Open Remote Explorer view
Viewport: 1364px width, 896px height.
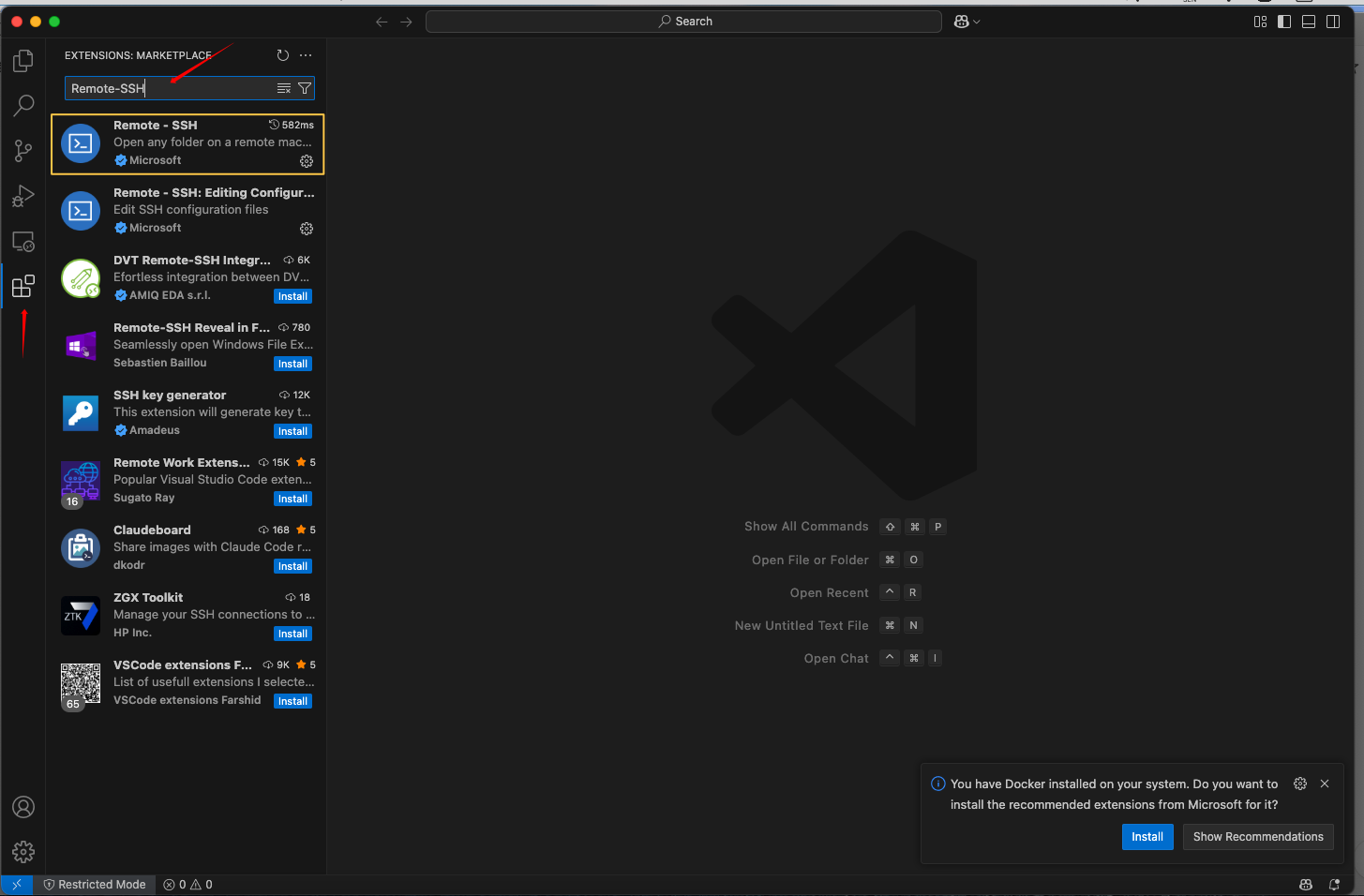coord(23,242)
